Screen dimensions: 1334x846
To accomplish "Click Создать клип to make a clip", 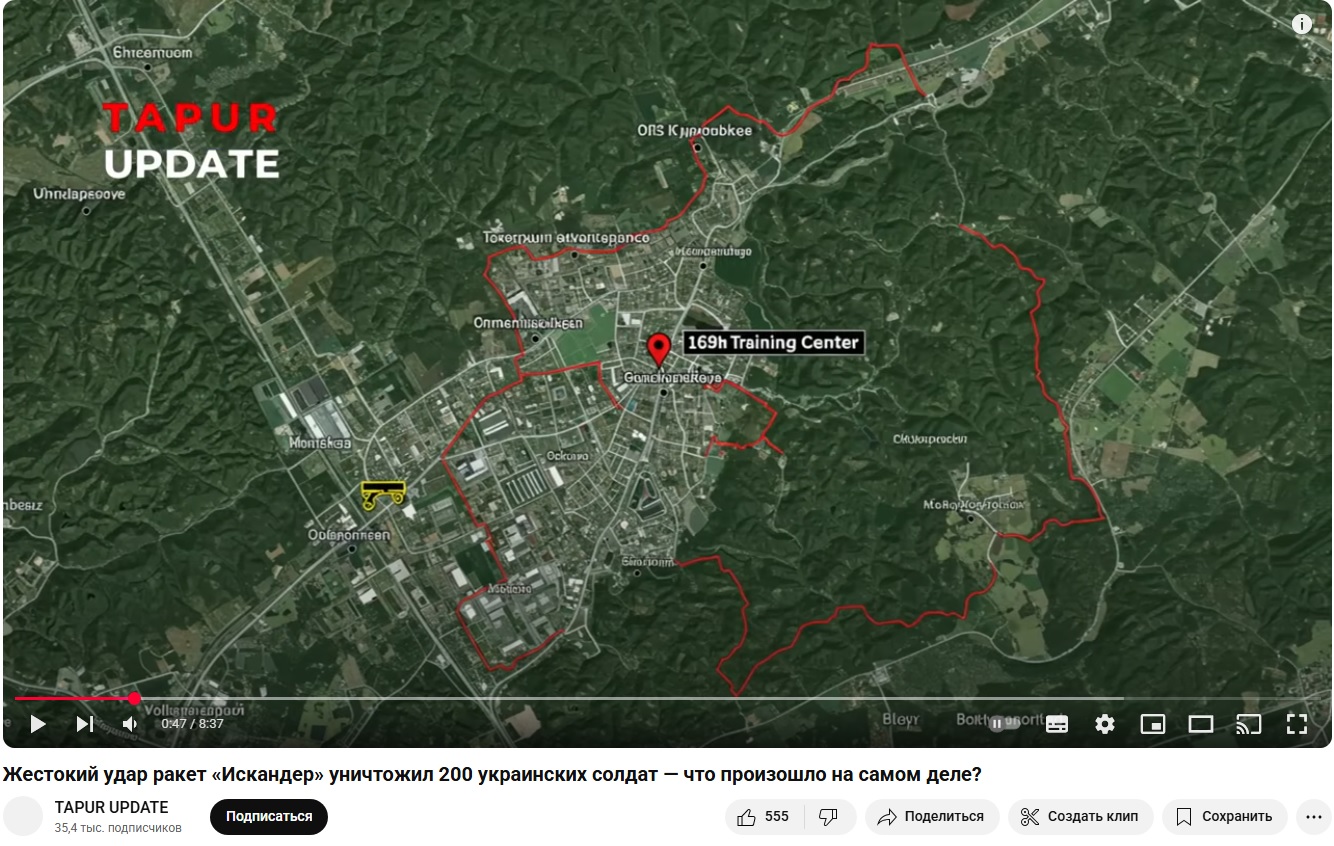I will (1080, 817).
